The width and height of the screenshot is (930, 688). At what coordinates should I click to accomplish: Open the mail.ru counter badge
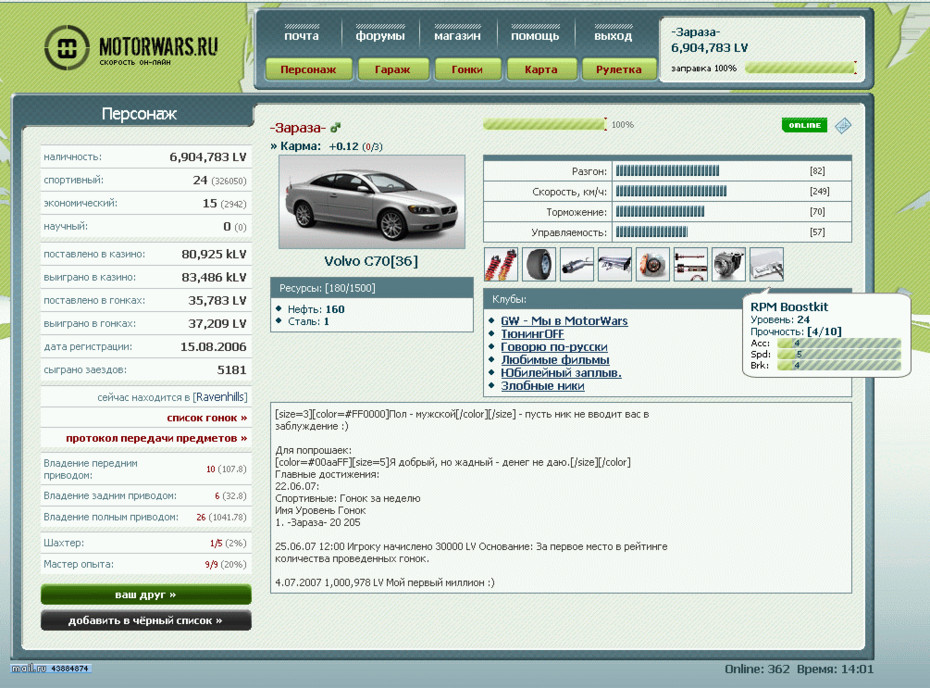click(50, 668)
